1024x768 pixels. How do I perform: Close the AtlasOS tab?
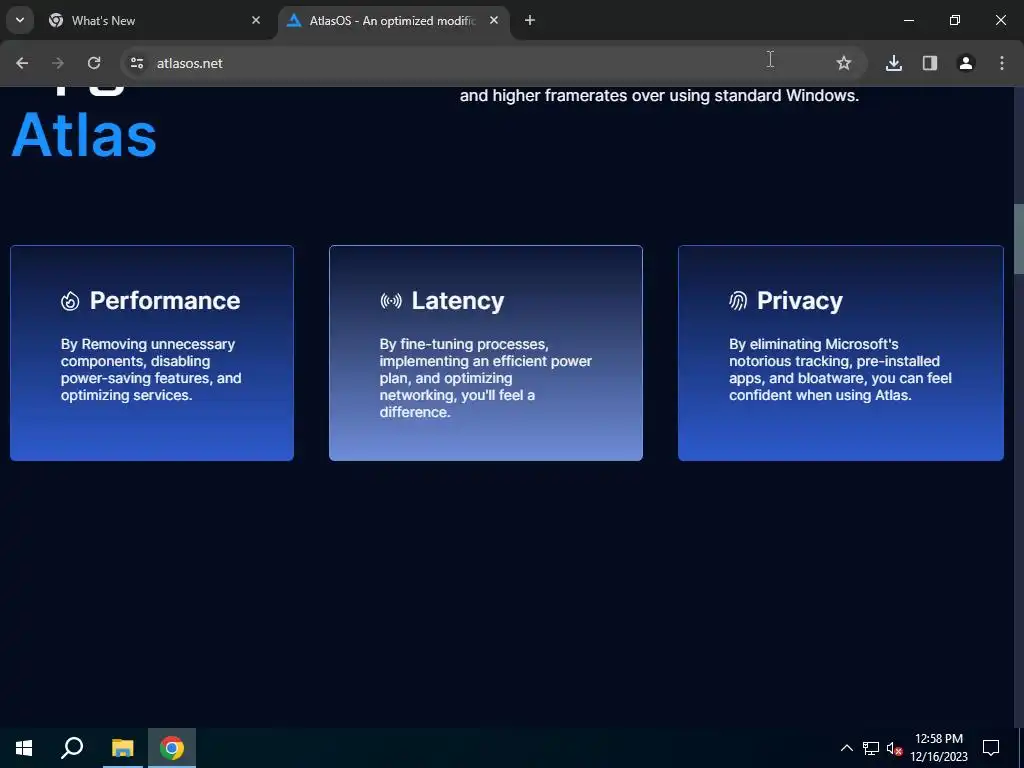pos(494,20)
